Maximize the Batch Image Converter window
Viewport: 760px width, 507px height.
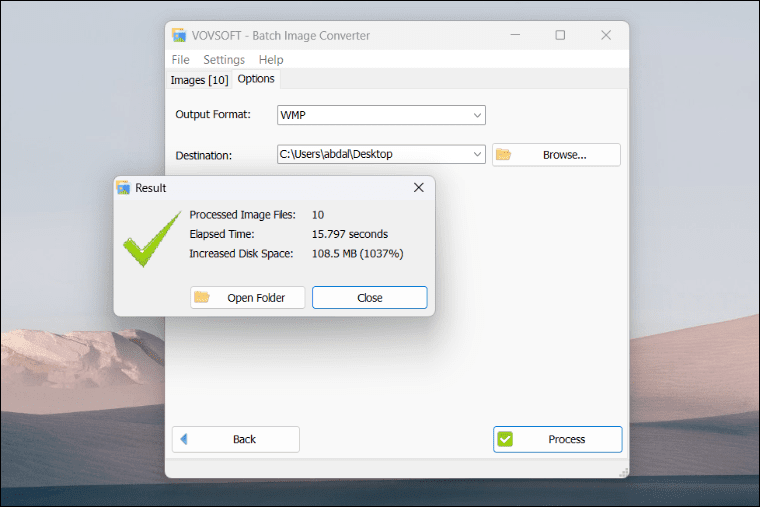(x=560, y=35)
